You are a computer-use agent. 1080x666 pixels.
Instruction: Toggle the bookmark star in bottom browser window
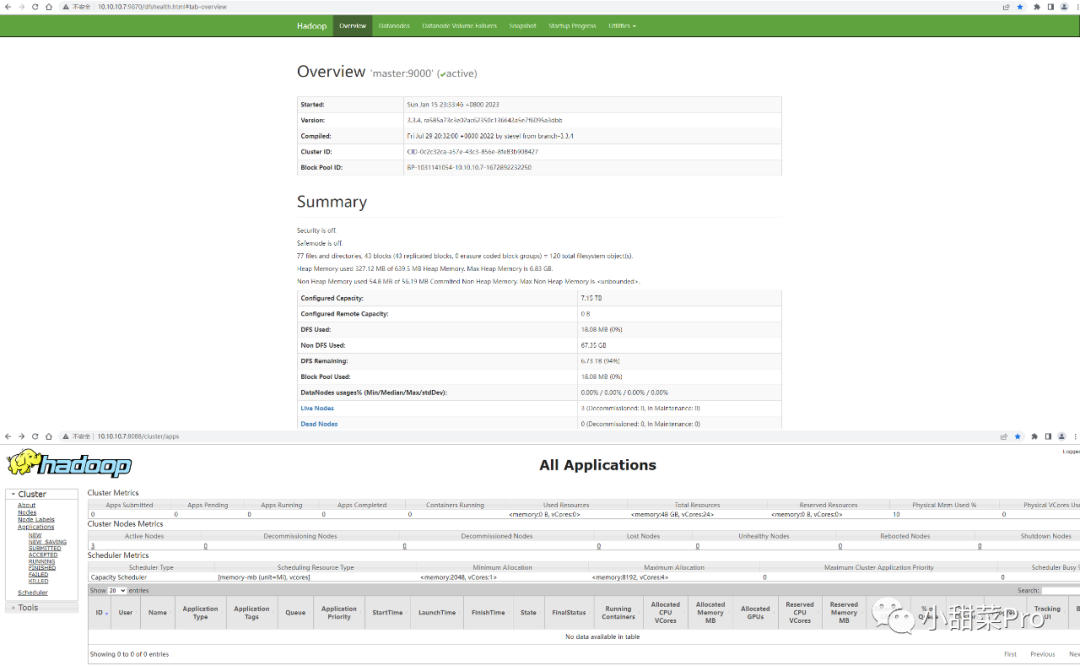(1017, 437)
